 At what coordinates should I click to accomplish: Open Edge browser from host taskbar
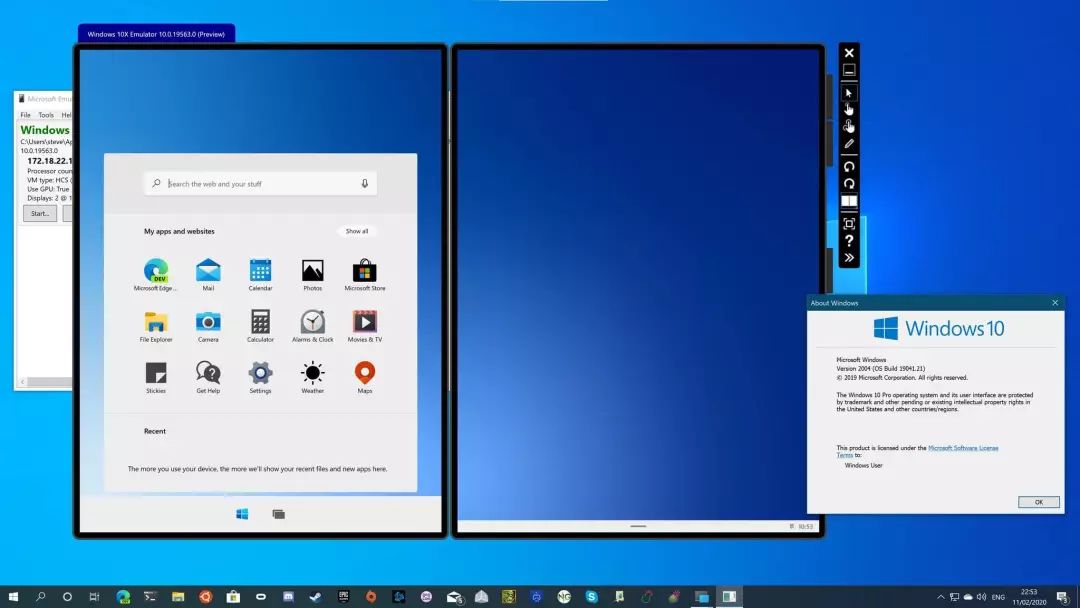(x=123, y=596)
